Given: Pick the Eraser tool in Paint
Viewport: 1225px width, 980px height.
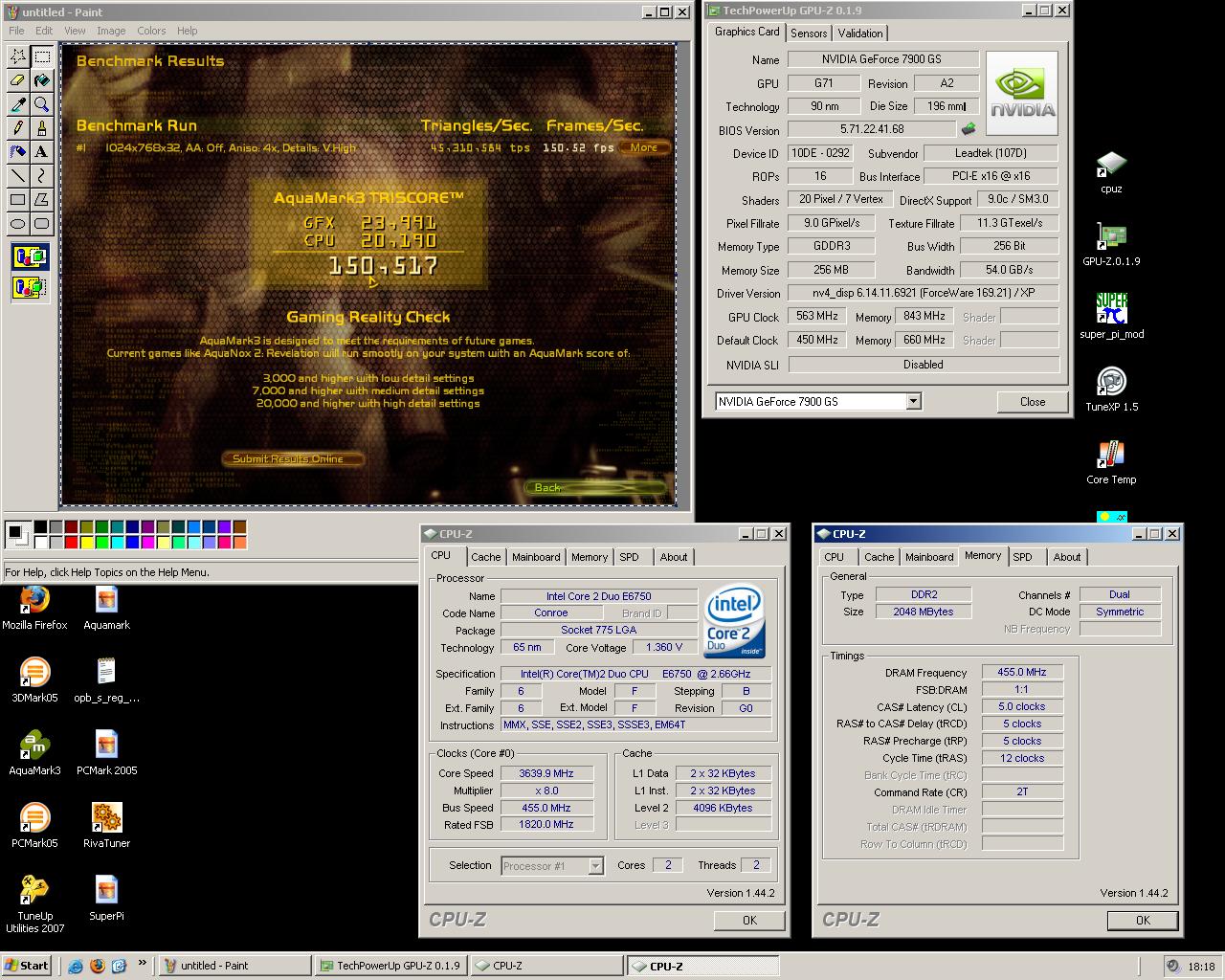Looking at the screenshot, I should [x=17, y=80].
